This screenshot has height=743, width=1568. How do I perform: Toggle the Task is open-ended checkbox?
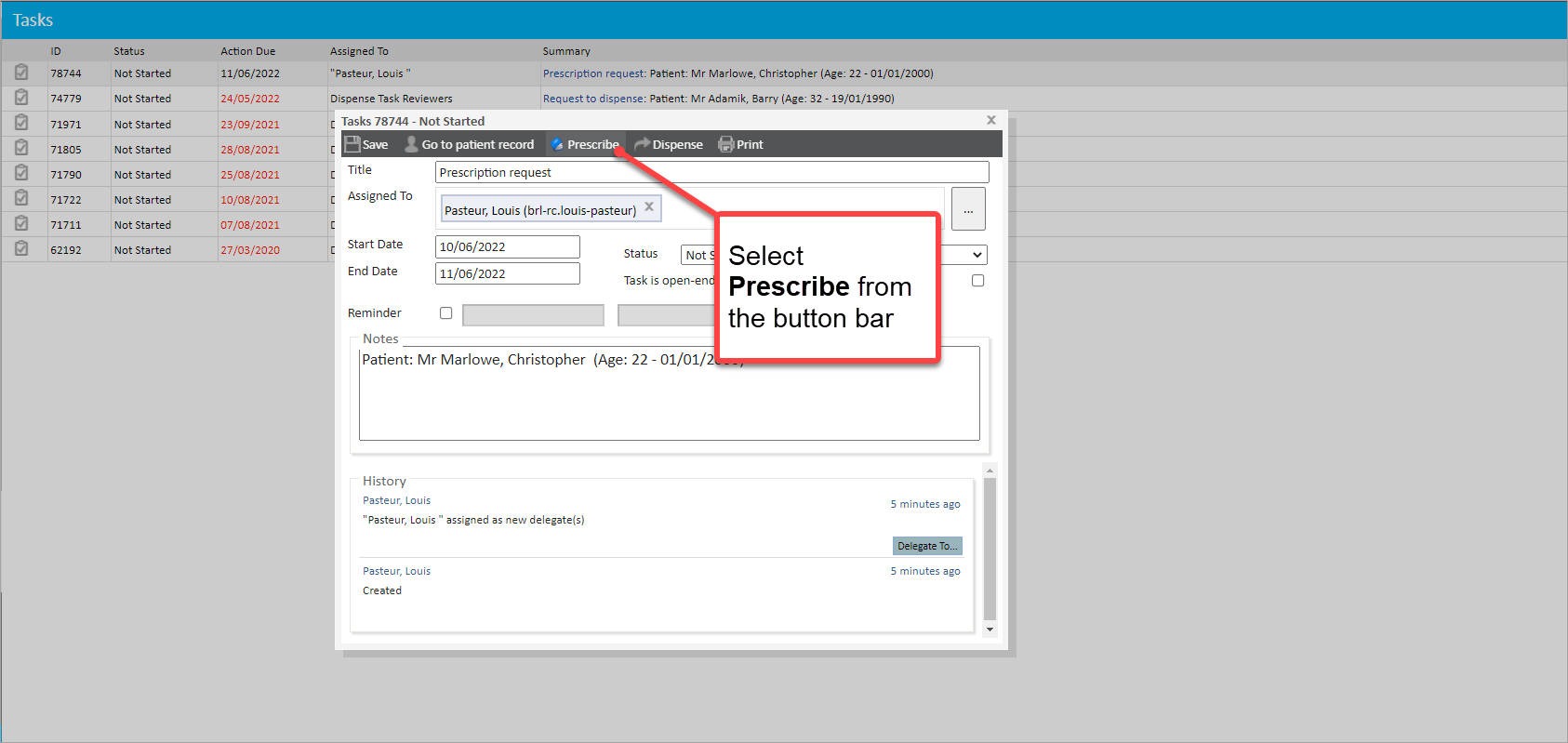click(x=977, y=281)
